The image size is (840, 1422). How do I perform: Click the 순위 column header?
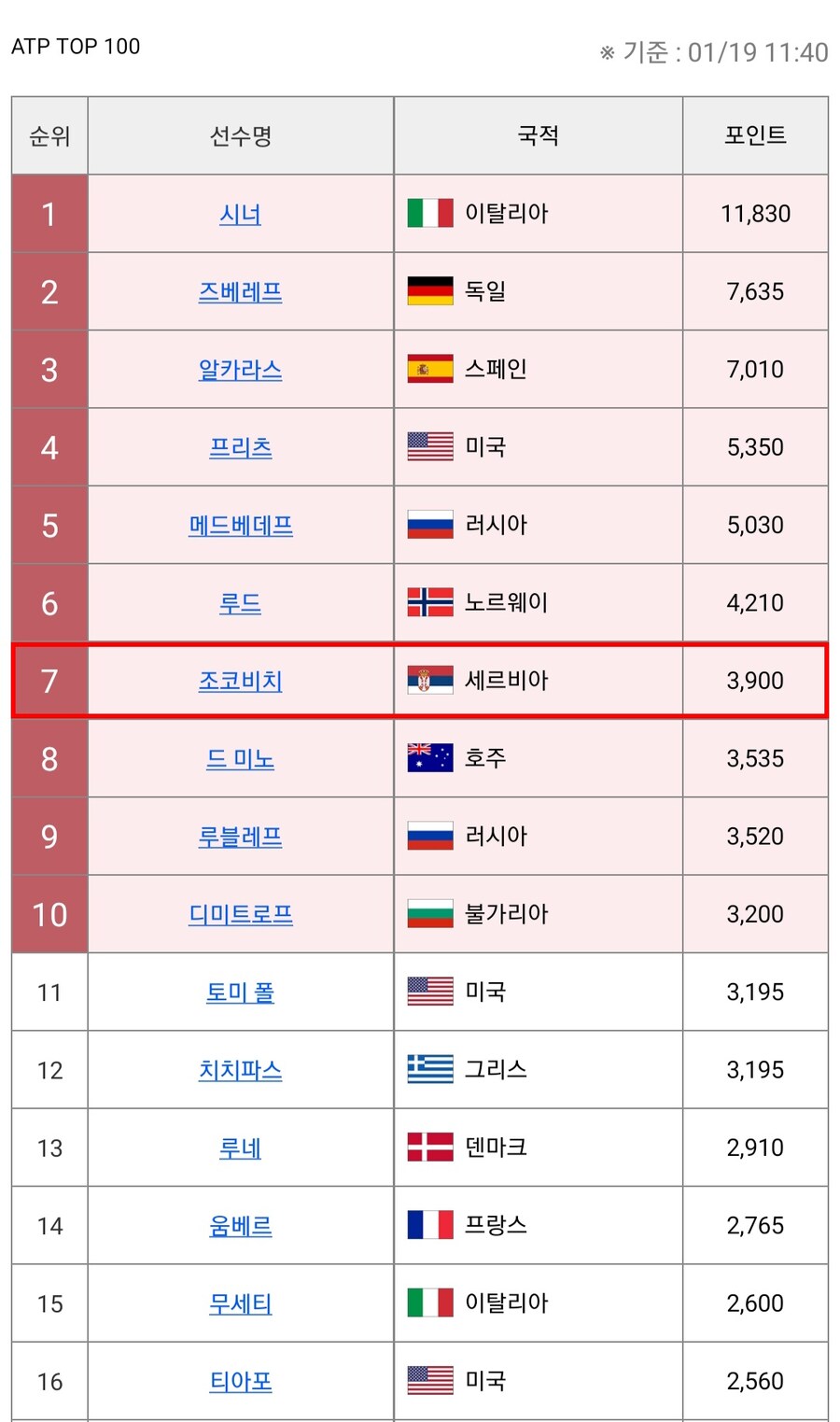48,134
